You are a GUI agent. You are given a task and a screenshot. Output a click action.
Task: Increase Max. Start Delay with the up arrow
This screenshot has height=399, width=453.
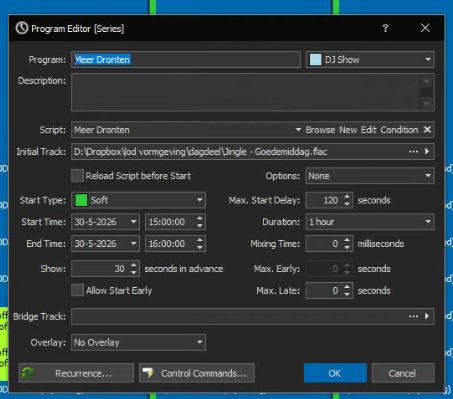pos(347,196)
